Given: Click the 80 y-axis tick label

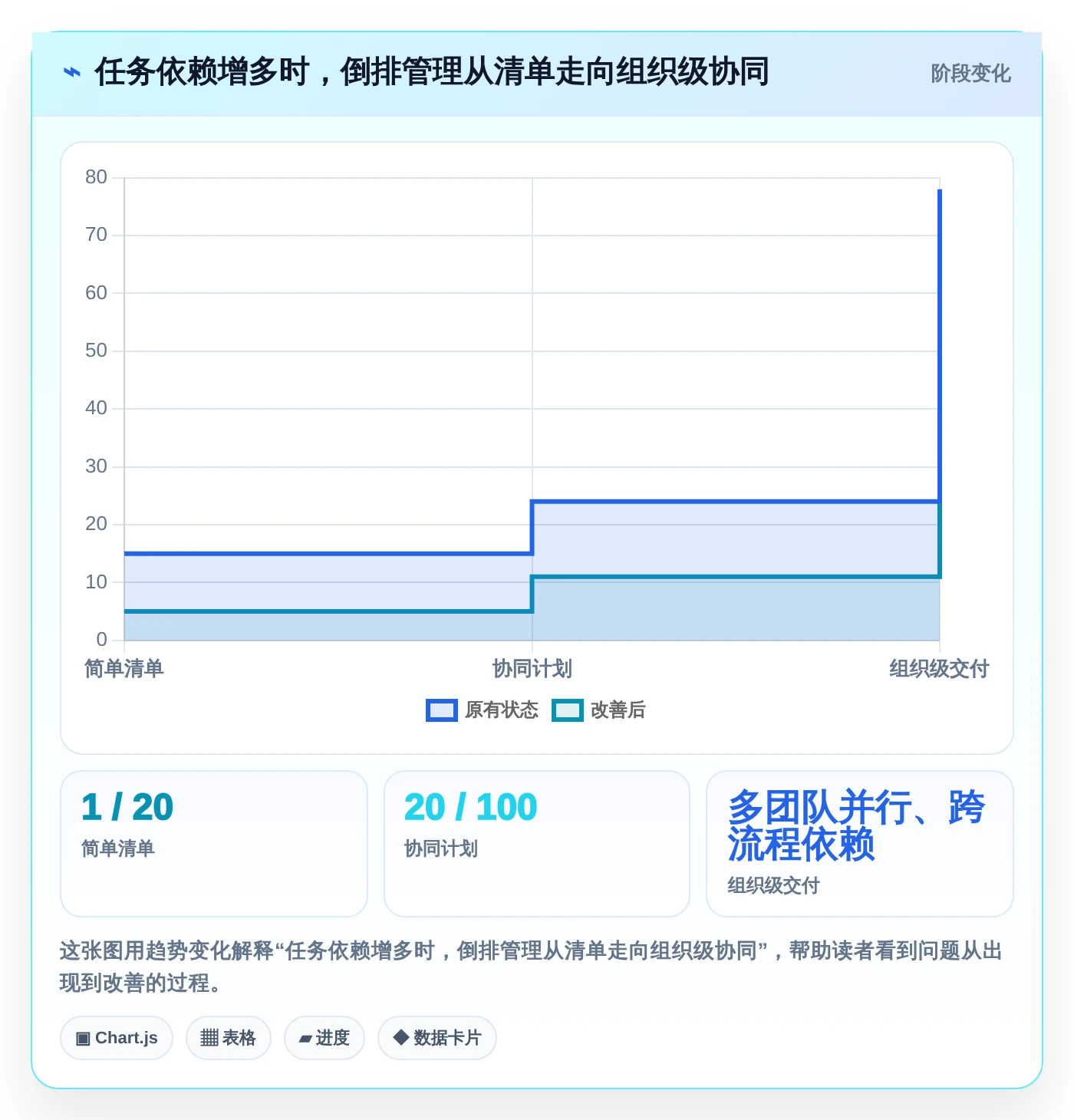Looking at the screenshot, I should coord(97,177).
